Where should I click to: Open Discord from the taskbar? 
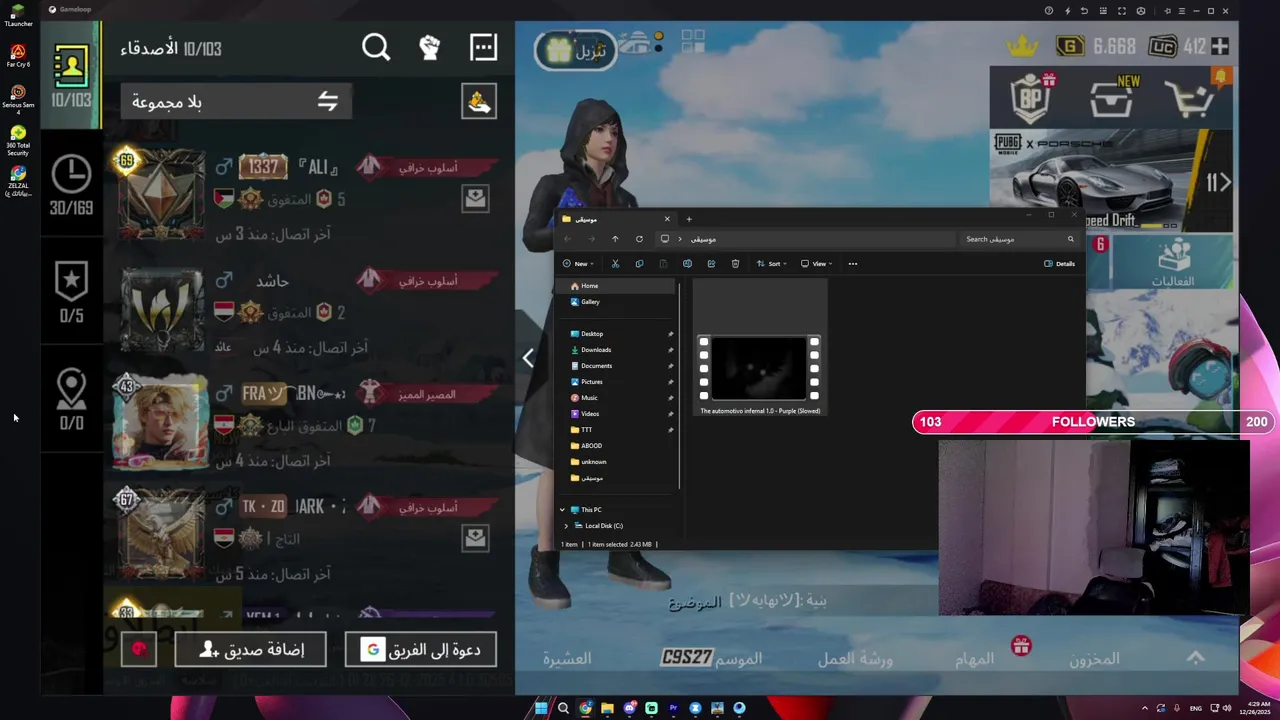click(629, 708)
